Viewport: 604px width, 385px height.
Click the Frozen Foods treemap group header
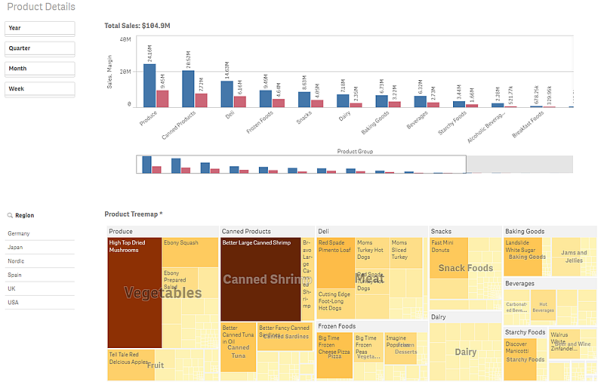[x=372, y=326]
